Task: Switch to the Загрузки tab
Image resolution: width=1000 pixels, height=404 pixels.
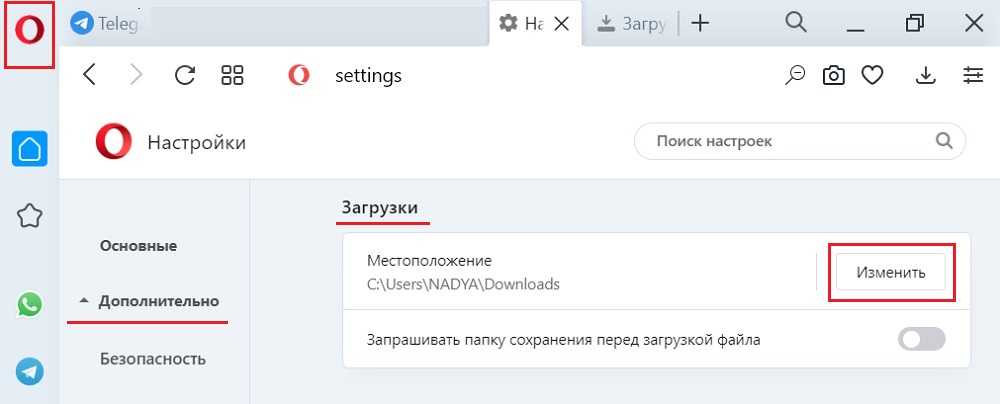Action: (x=632, y=24)
